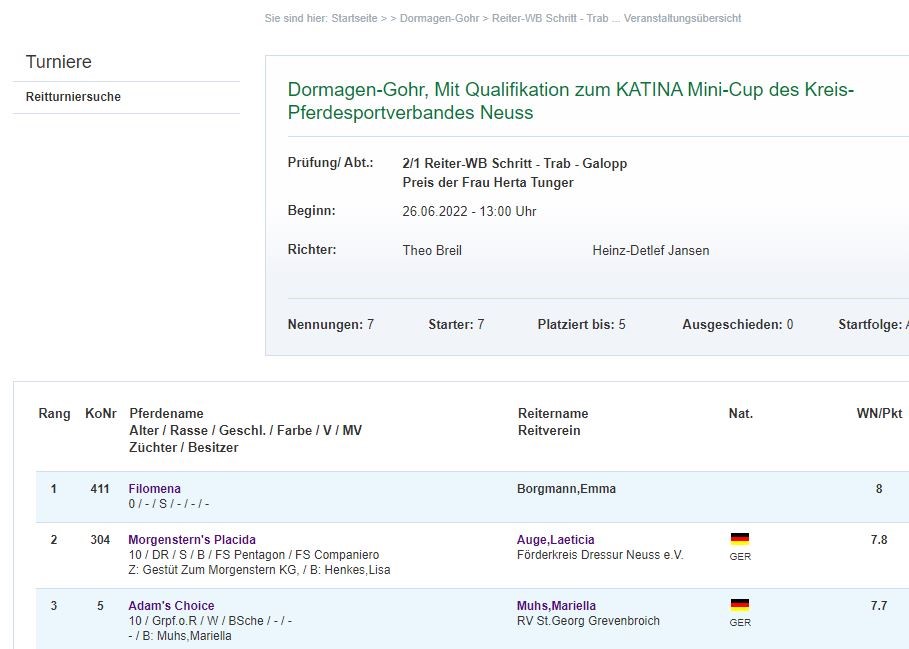Click the Rang column header
This screenshot has width=909, height=649.
(x=54, y=413)
